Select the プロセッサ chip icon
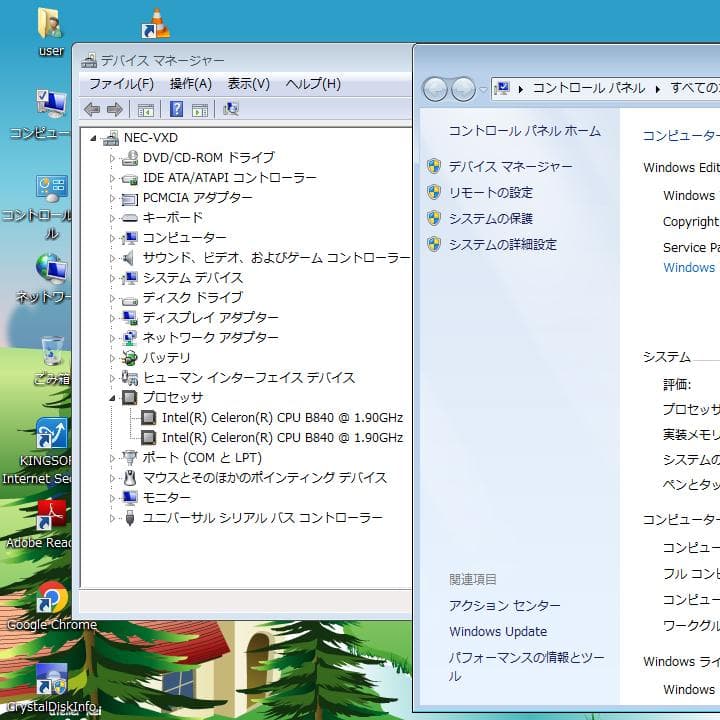This screenshot has height=720, width=720. coord(129,398)
